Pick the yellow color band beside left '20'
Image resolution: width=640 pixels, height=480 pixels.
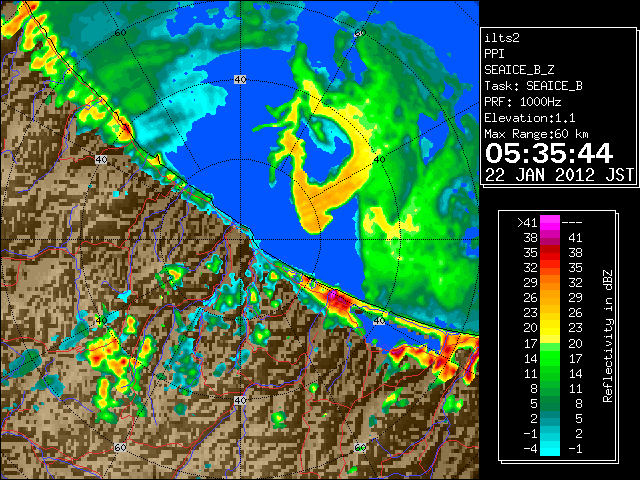[550, 328]
